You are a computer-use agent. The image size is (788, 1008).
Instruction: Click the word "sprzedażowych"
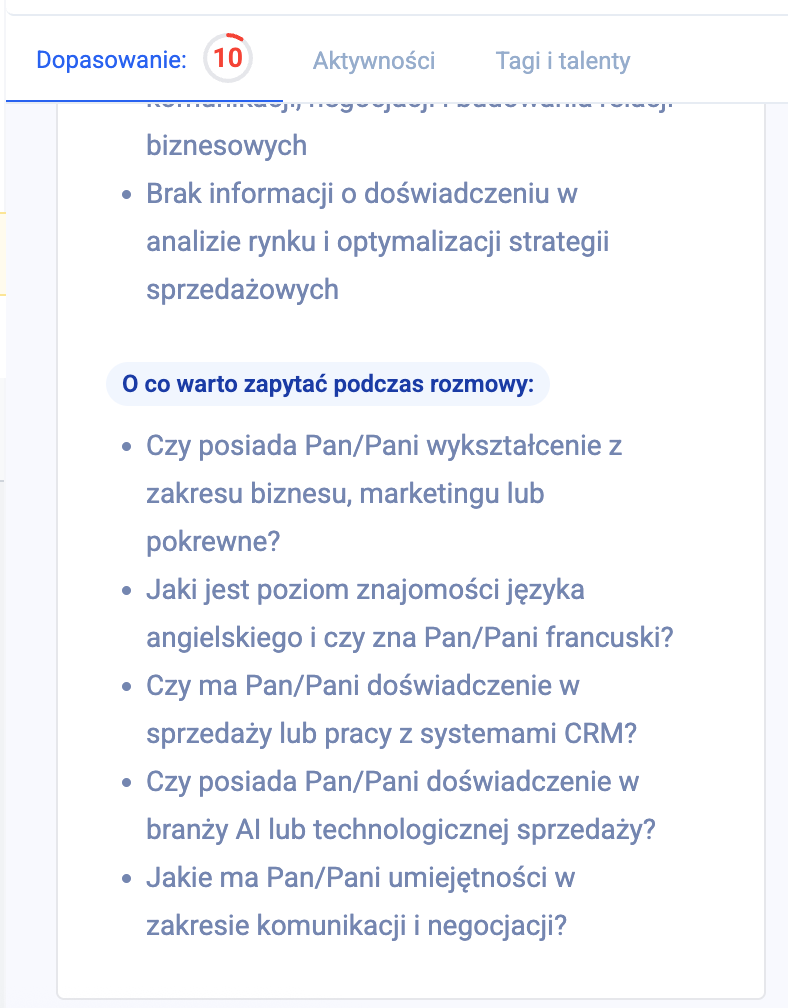(x=242, y=290)
